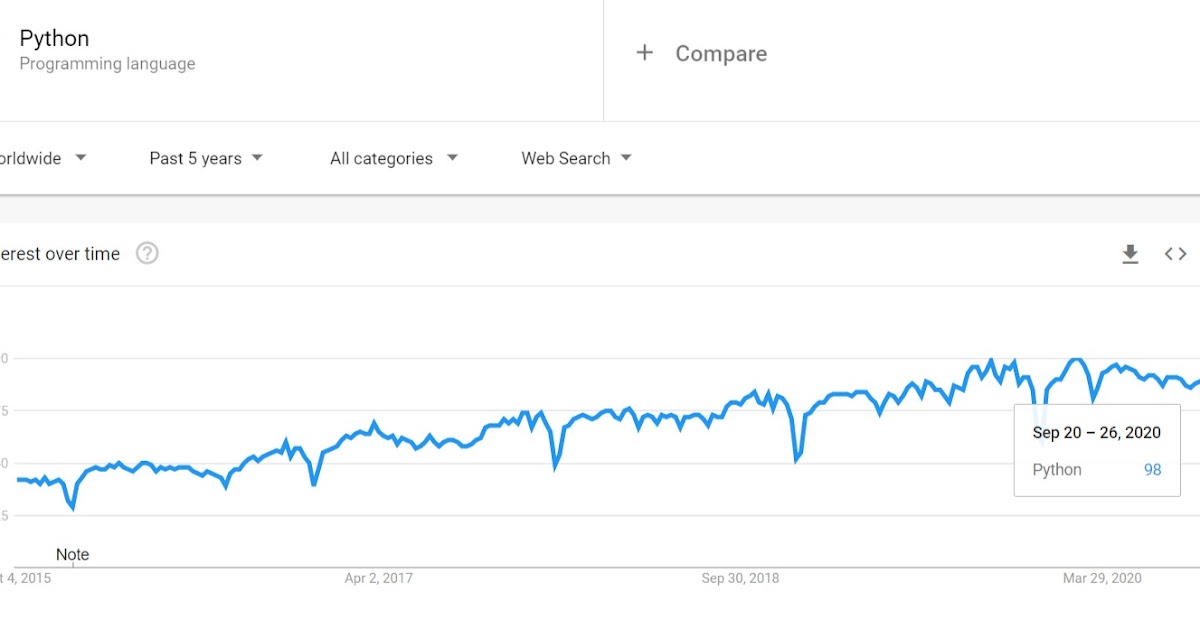1200x630 pixels.
Task: Click the tooltip value 98 for Python
Action: click(x=1153, y=469)
